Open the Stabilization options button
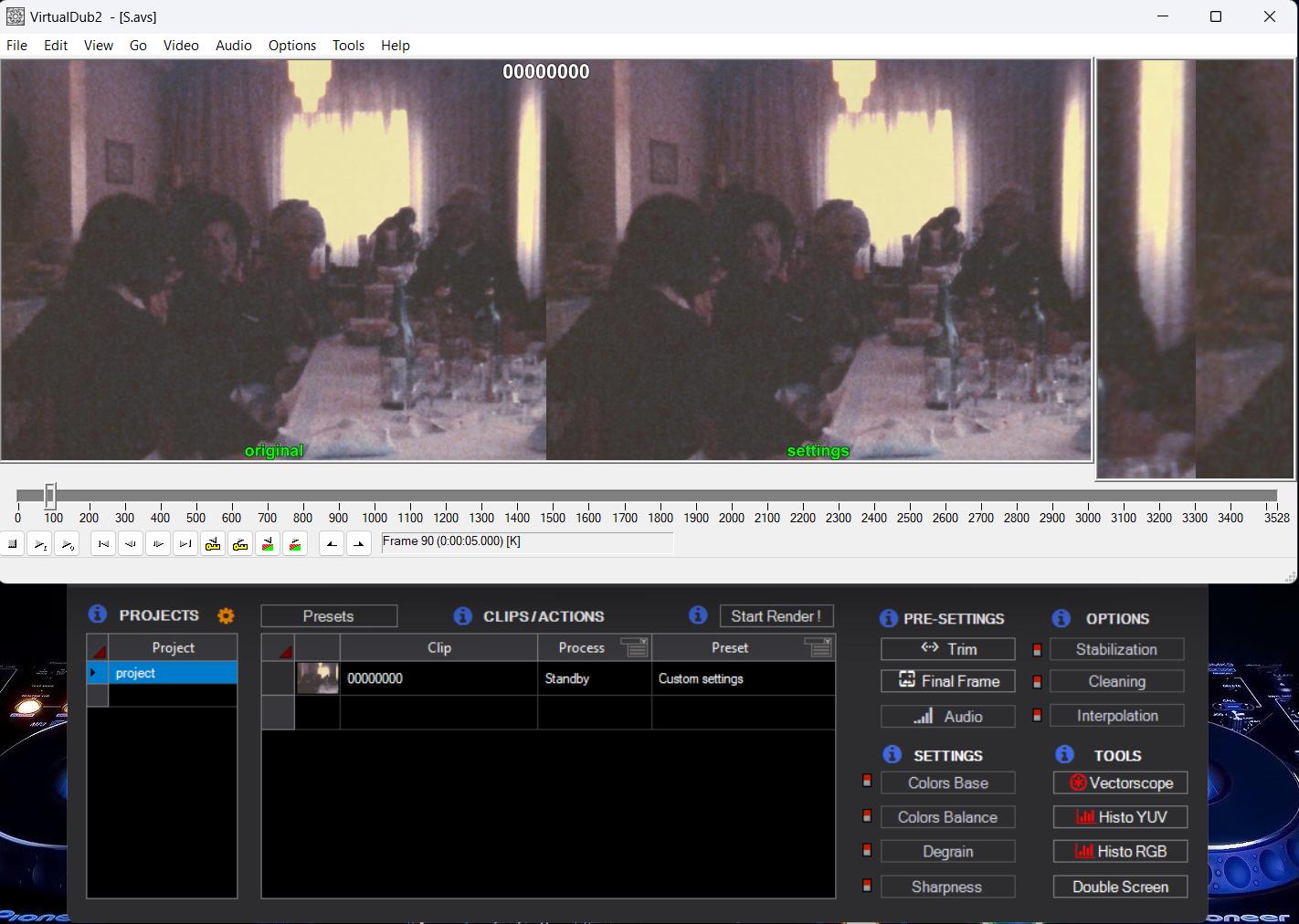1299x924 pixels. 1117,649
